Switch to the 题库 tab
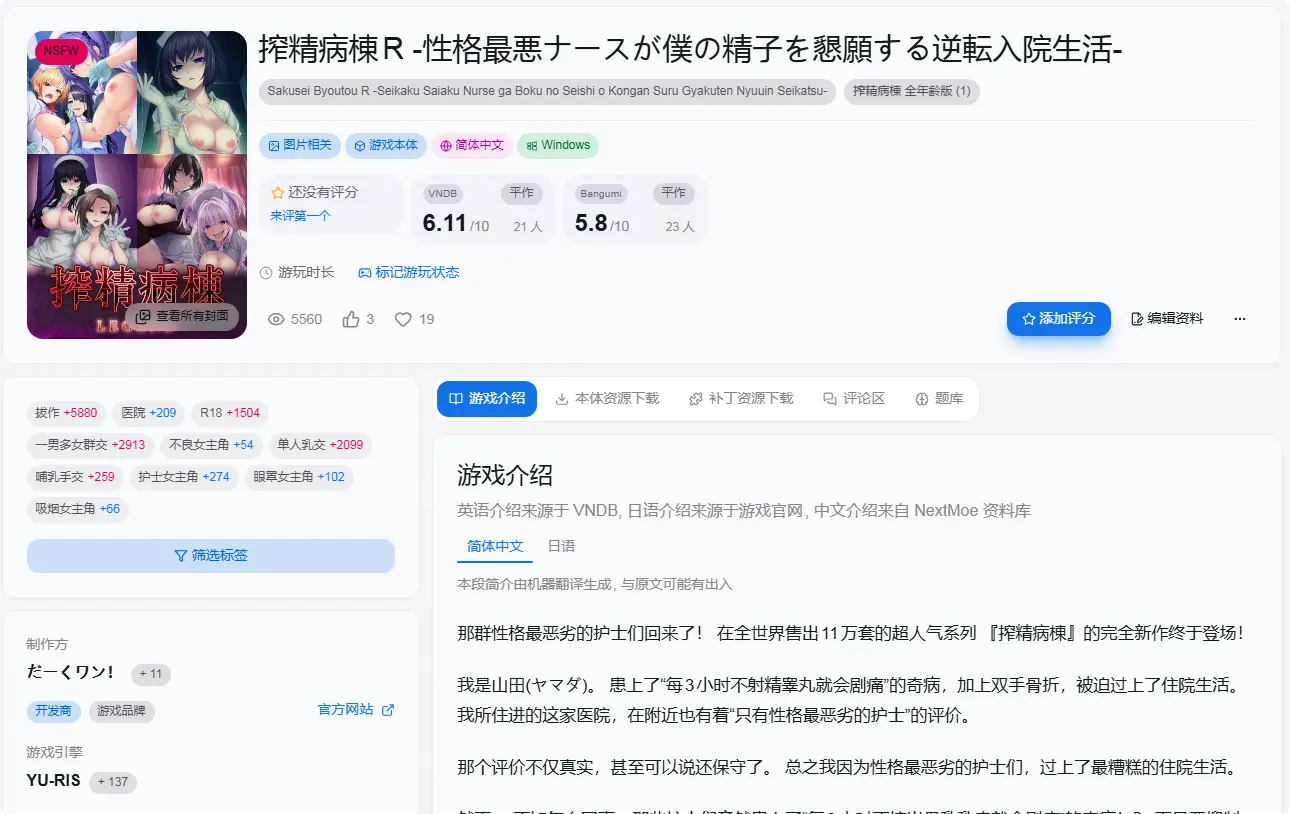Image resolution: width=1290 pixels, height=814 pixels. click(939, 398)
